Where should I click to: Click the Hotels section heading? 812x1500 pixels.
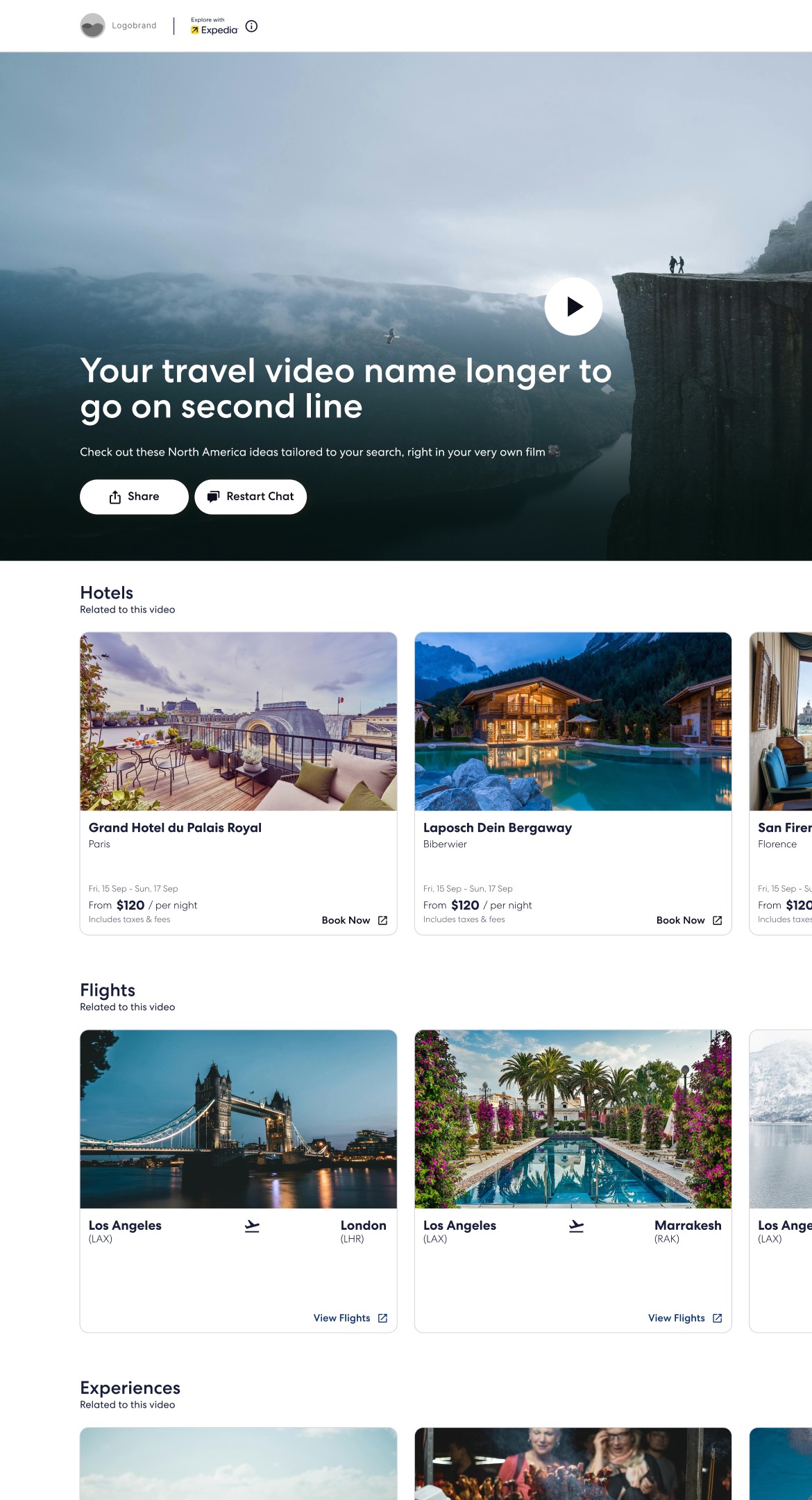point(106,593)
